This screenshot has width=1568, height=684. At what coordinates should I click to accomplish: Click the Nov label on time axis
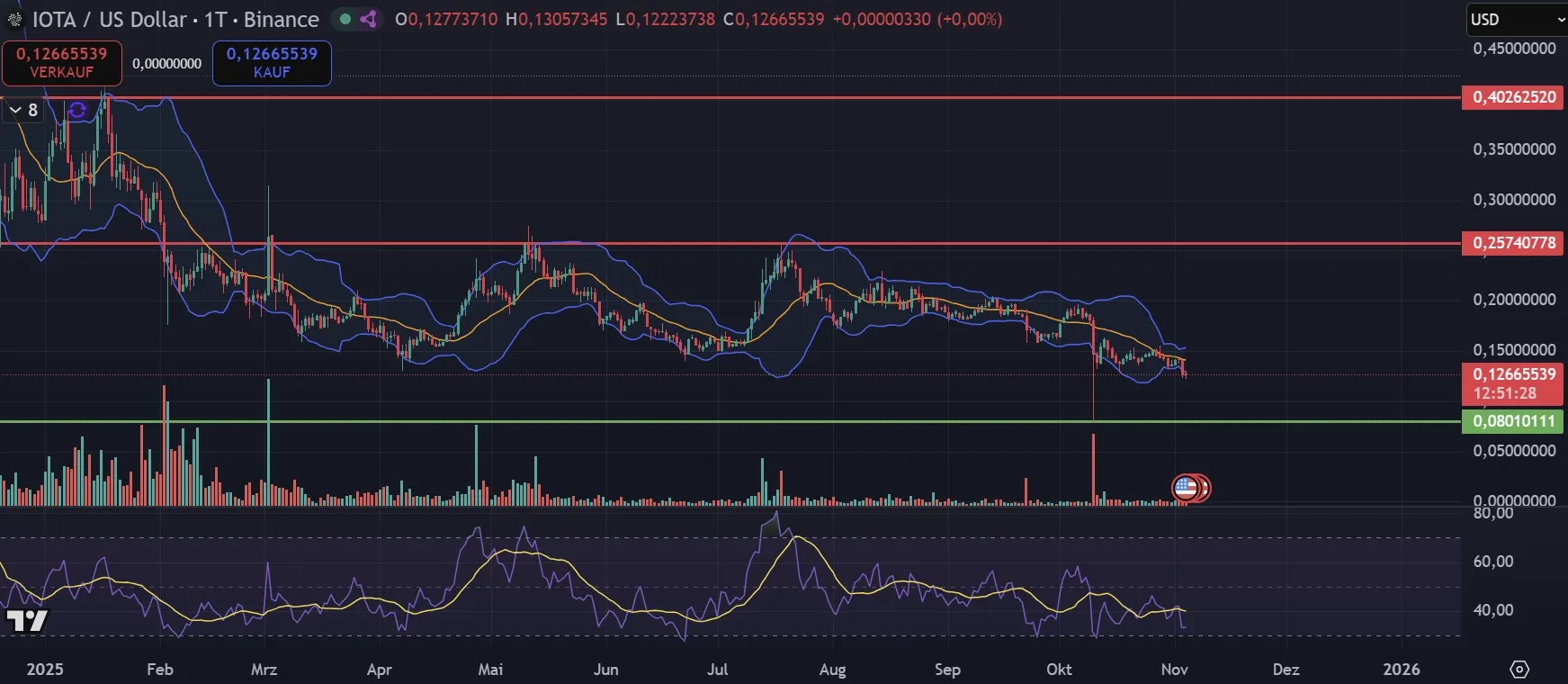tap(1174, 670)
